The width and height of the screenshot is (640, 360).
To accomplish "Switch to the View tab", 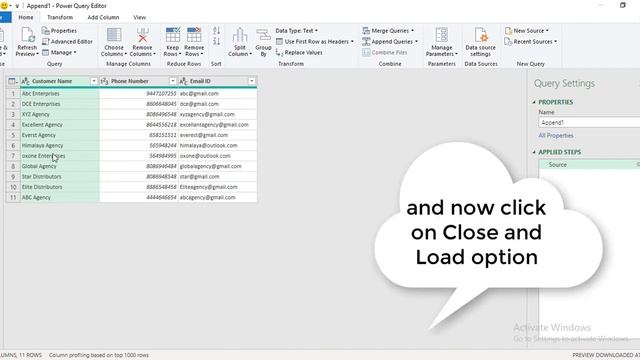I will (140, 17).
